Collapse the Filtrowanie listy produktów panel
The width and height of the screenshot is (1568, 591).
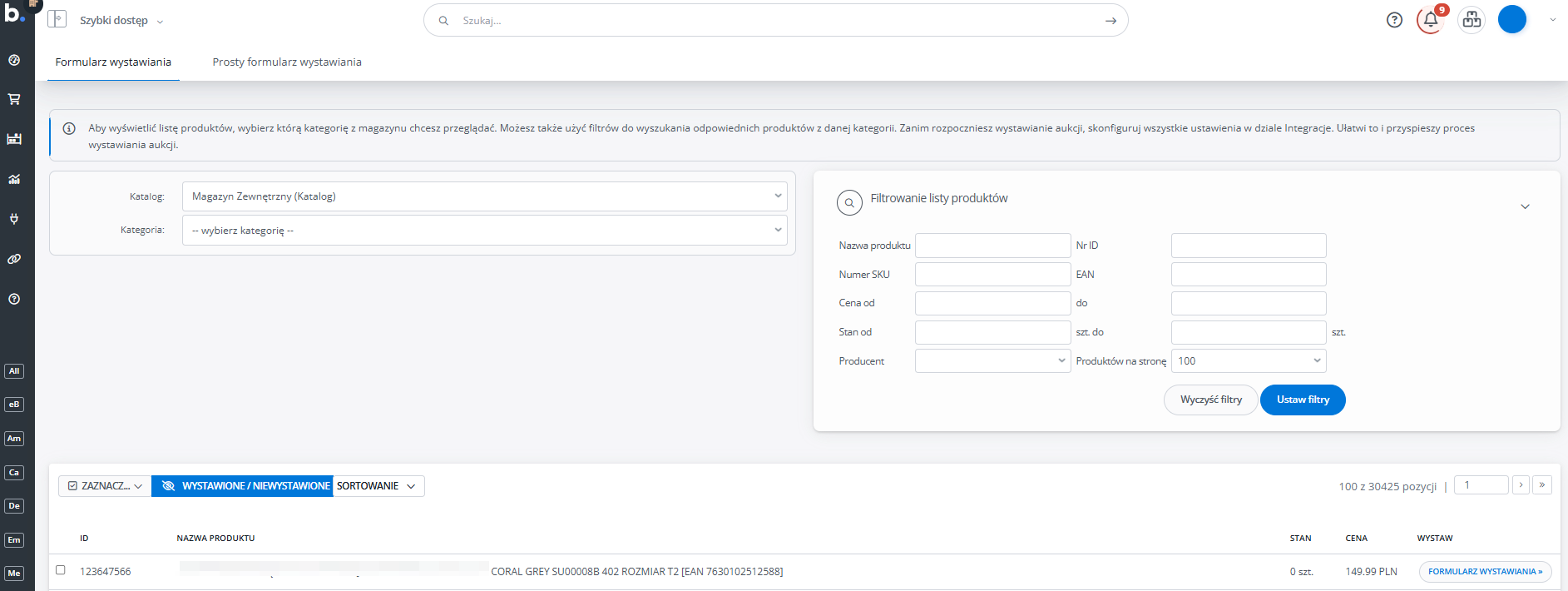tap(1524, 206)
